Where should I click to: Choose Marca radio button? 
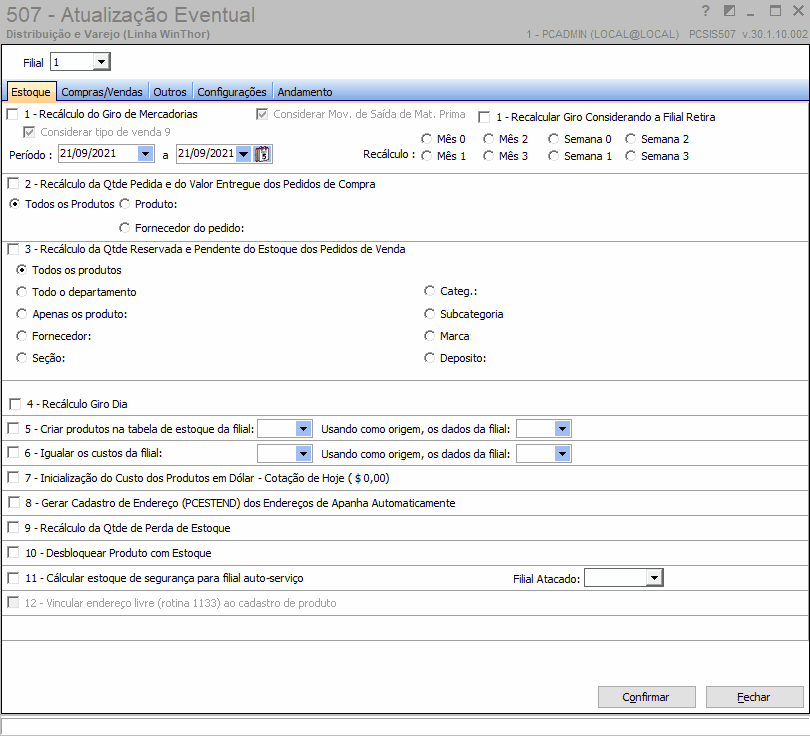point(430,336)
